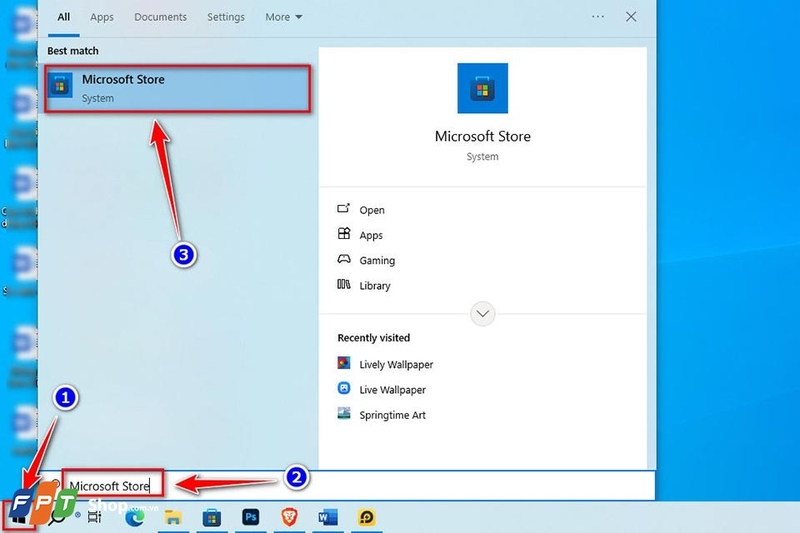The image size is (800, 533).
Task: Launch Microsoft Word from the taskbar
Action: [328, 517]
